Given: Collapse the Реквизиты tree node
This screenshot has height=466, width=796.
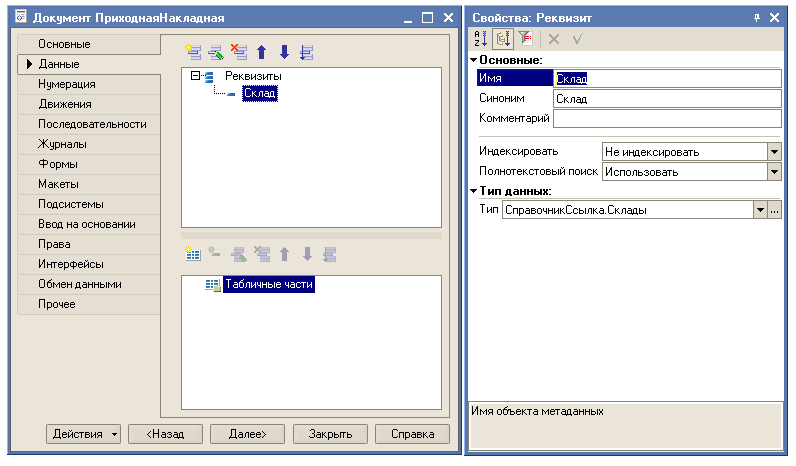Looking at the screenshot, I should point(195,76).
